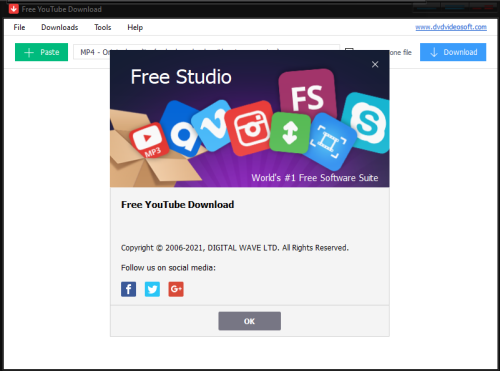500x371 pixels.
Task: Click the Google Plus icon
Action: 176,289
